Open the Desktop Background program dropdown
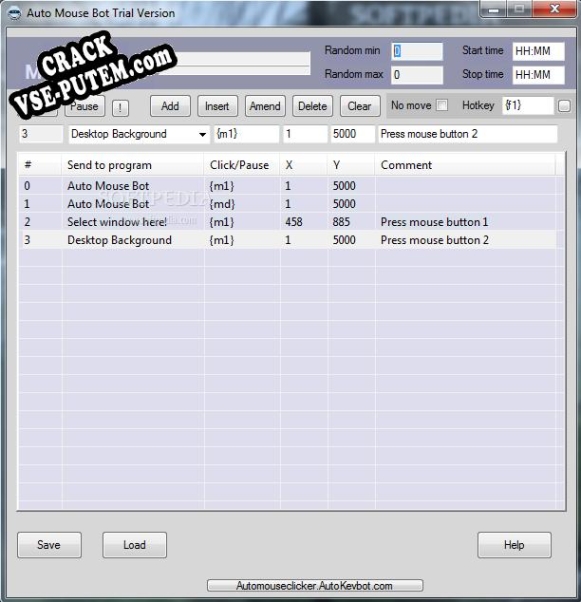The image size is (581, 602). (202, 134)
